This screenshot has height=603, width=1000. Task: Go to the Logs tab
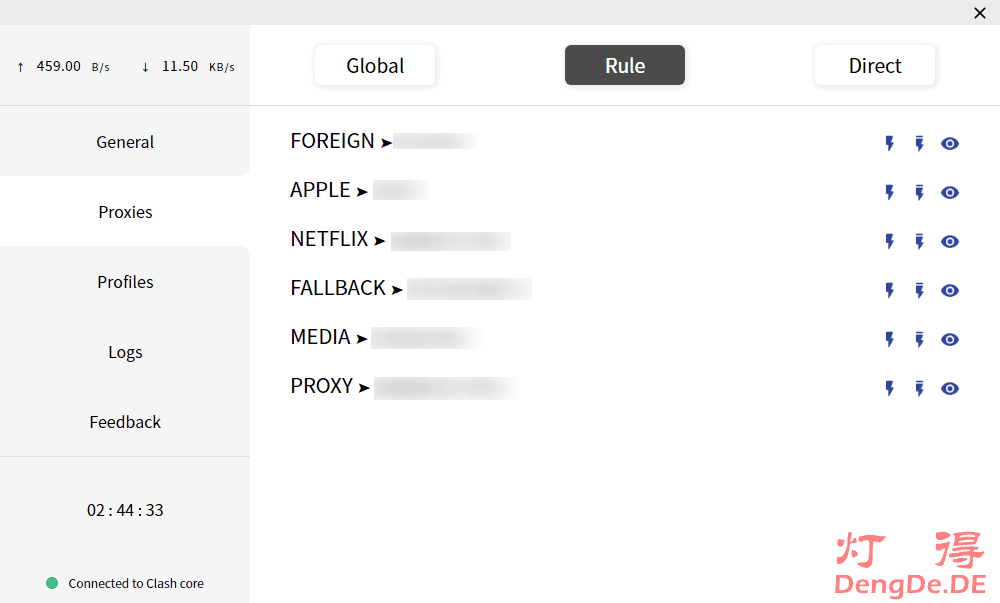(125, 352)
